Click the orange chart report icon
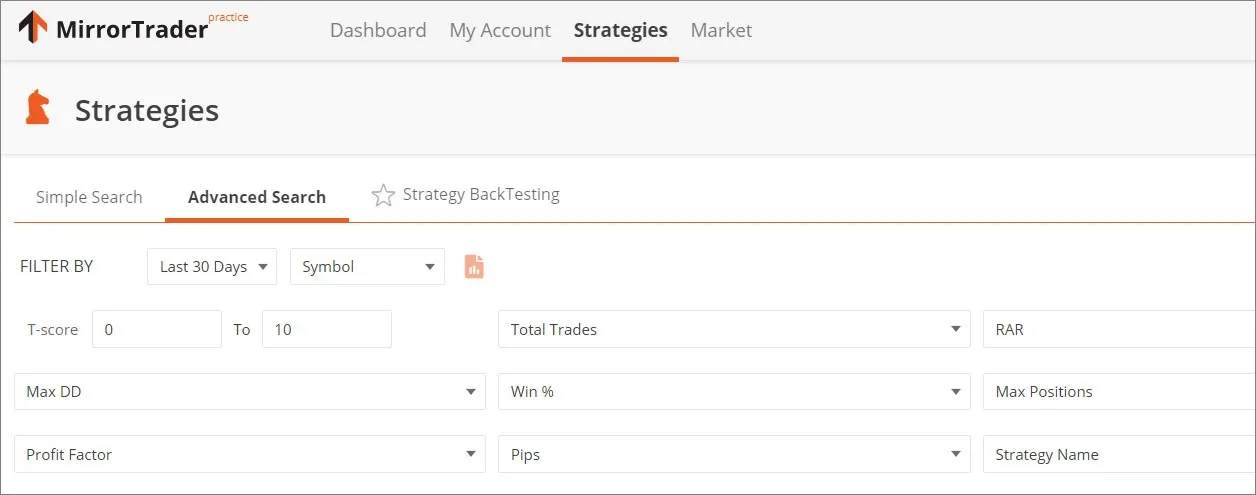The width and height of the screenshot is (1256, 495). pyautogui.click(x=474, y=266)
